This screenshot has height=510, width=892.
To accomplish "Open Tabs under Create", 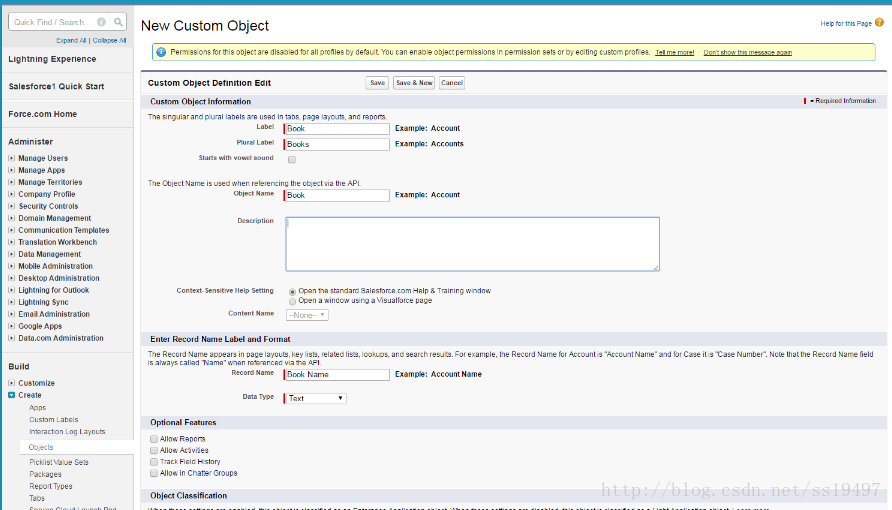I will click(37, 498).
